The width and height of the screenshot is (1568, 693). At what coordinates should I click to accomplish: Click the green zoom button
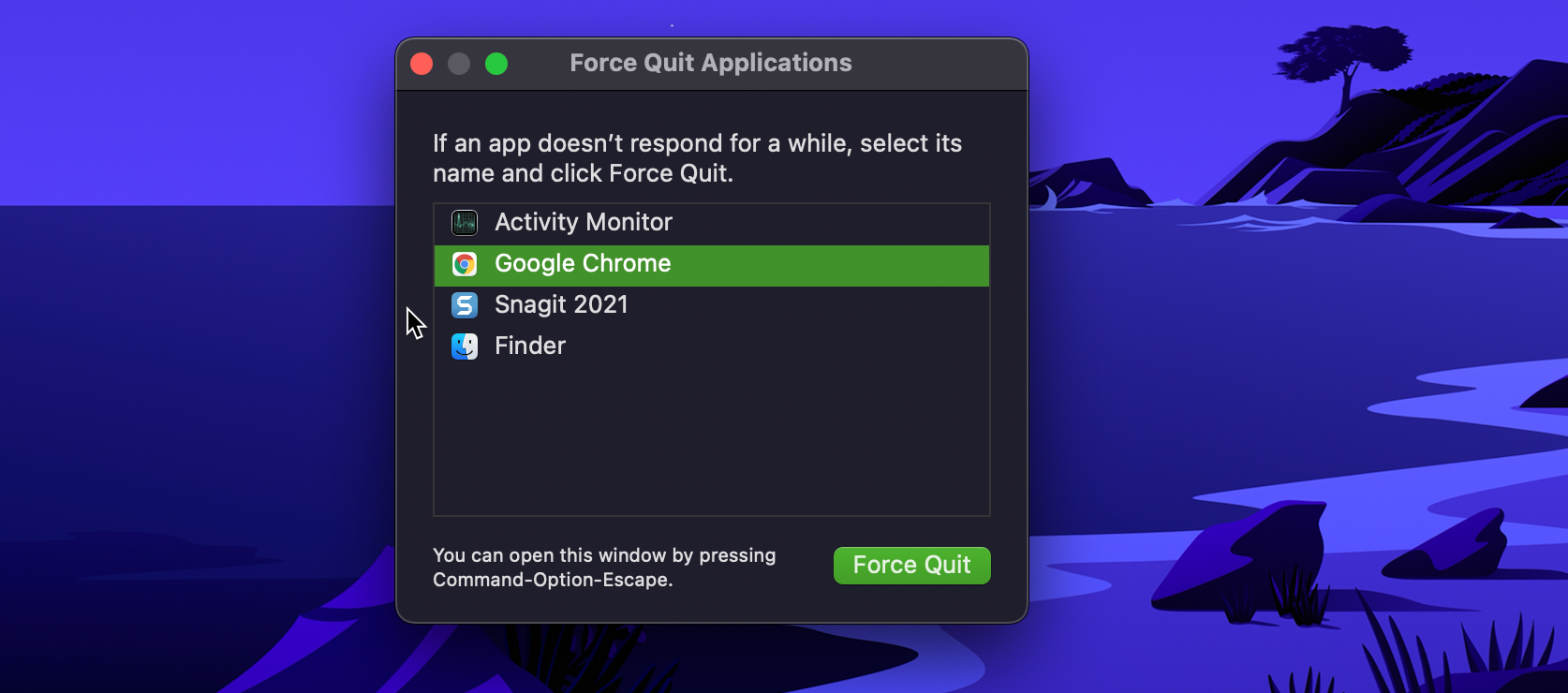(497, 64)
